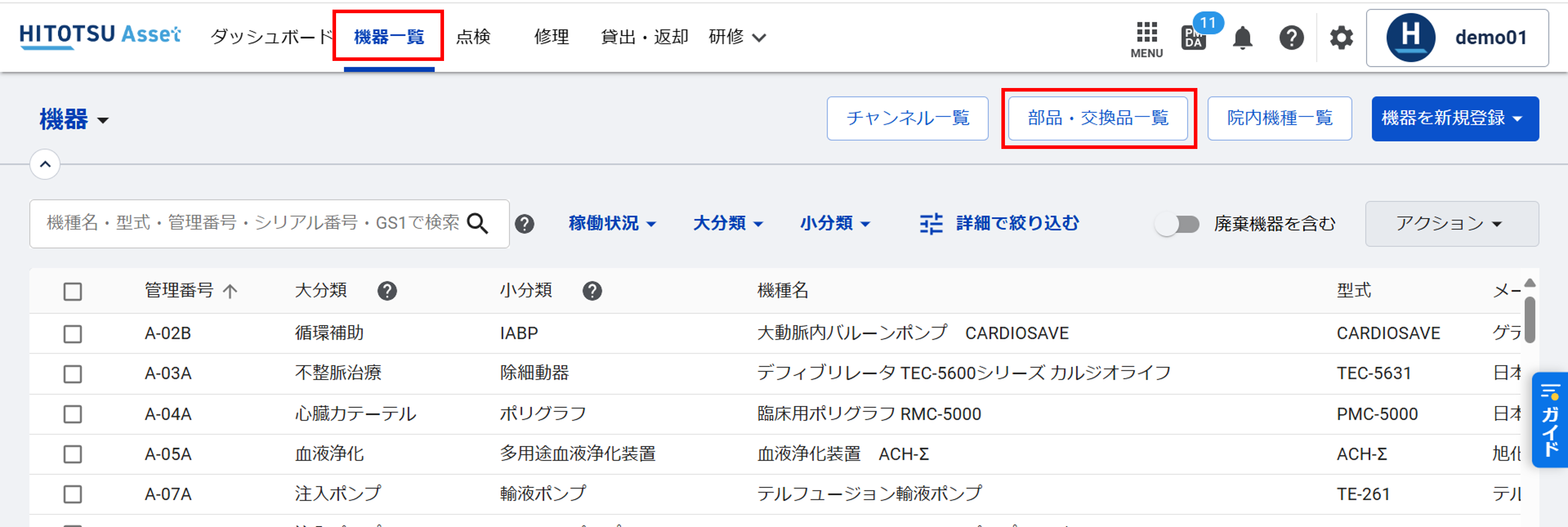This screenshot has height=527, width=1568.
Task: Check the row A-02B checkbox
Action: (x=72, y=334)
